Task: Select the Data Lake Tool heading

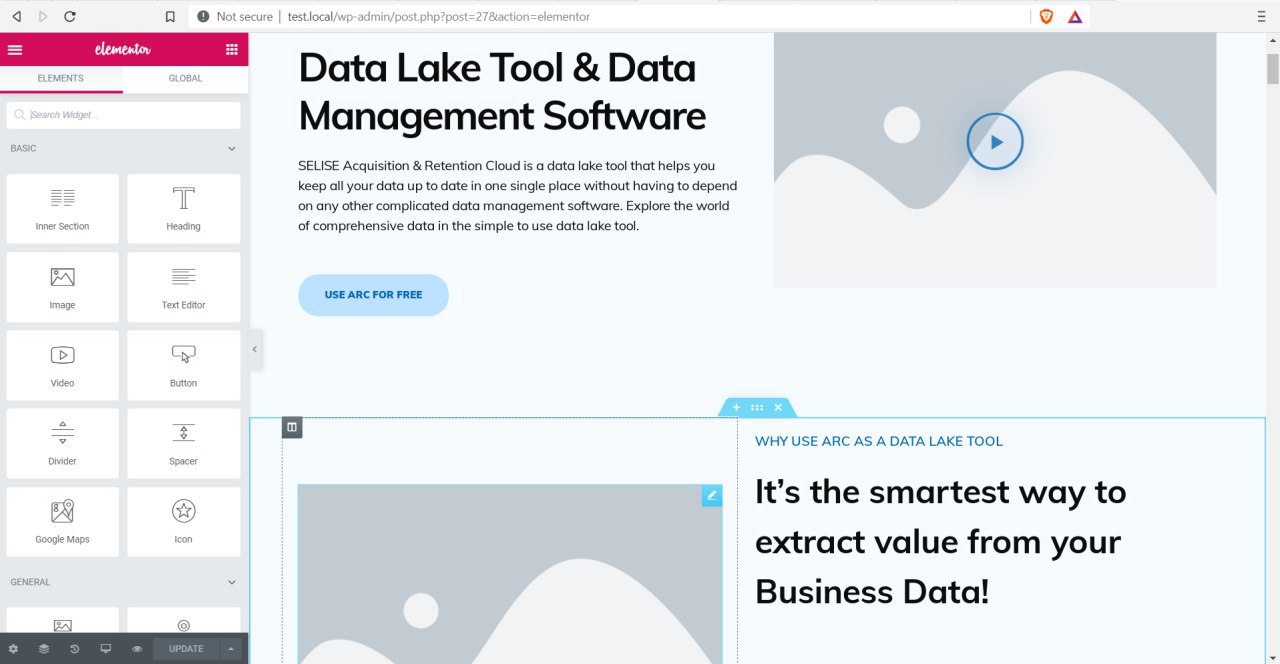Action: tap(502, 92)
